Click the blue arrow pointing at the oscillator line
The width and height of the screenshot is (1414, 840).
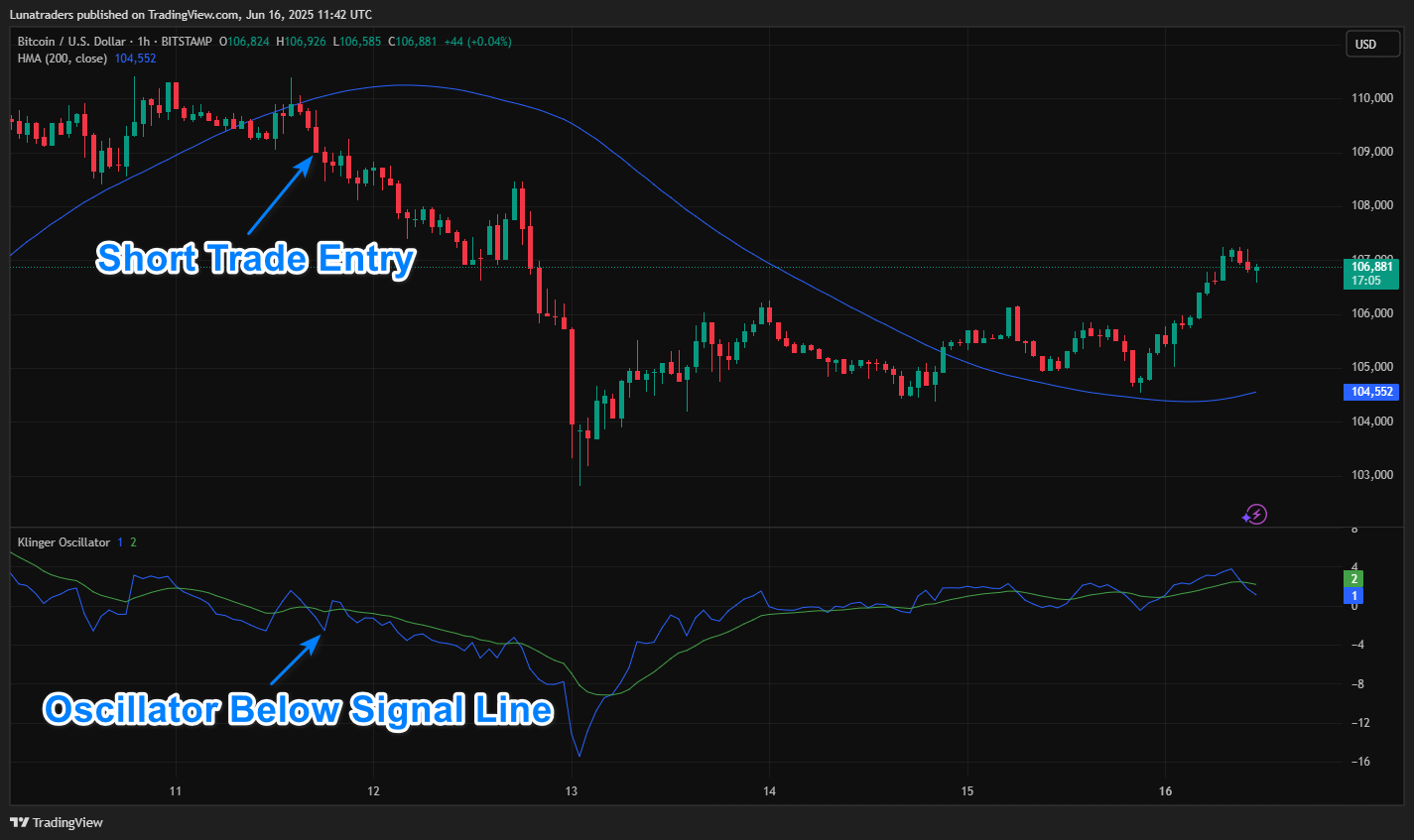coord(295,660)
